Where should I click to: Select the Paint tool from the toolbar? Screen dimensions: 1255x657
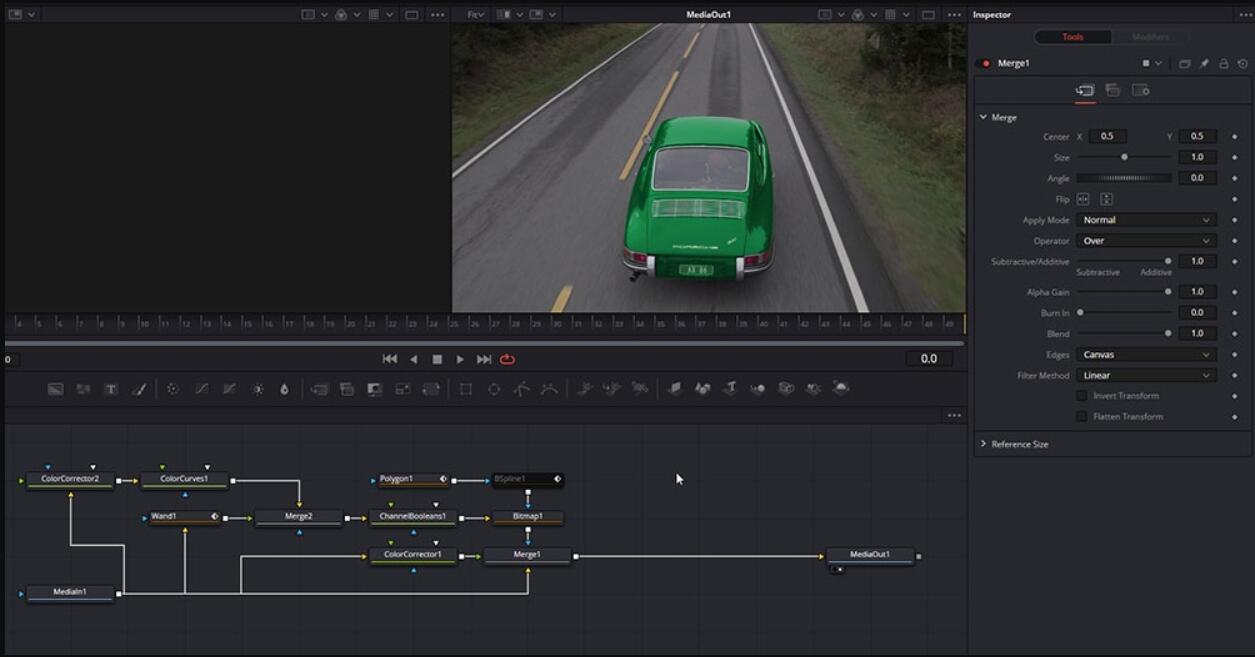pos(140,389)
